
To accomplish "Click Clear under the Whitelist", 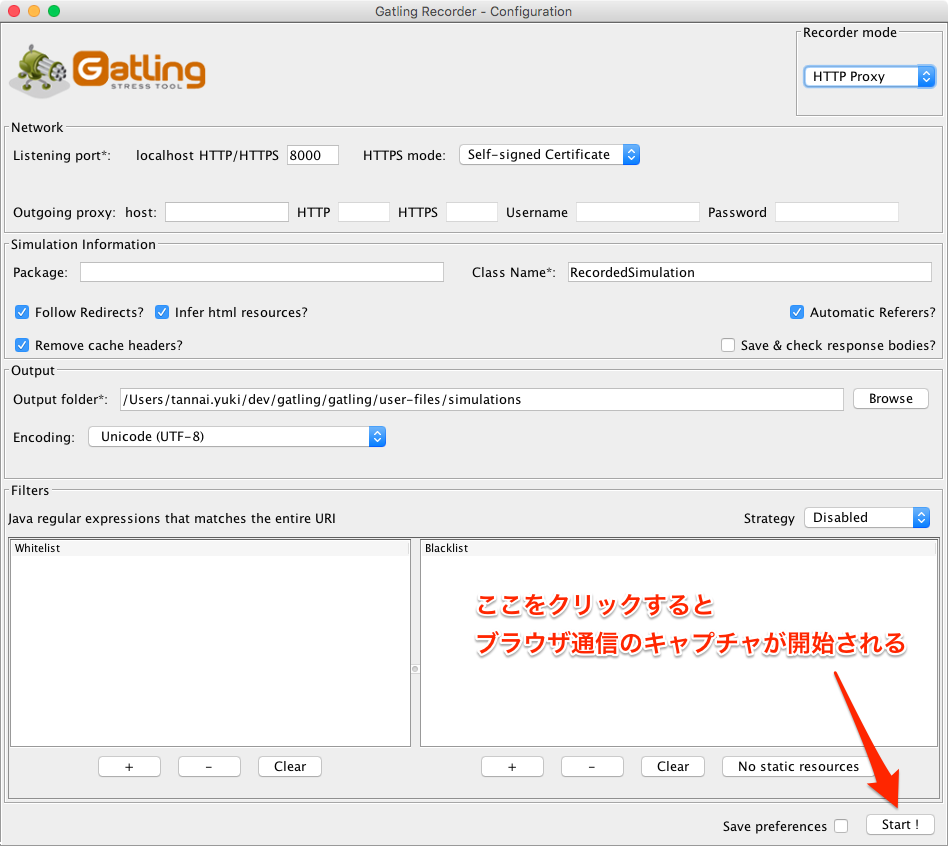I will click(x=290, y=767).
